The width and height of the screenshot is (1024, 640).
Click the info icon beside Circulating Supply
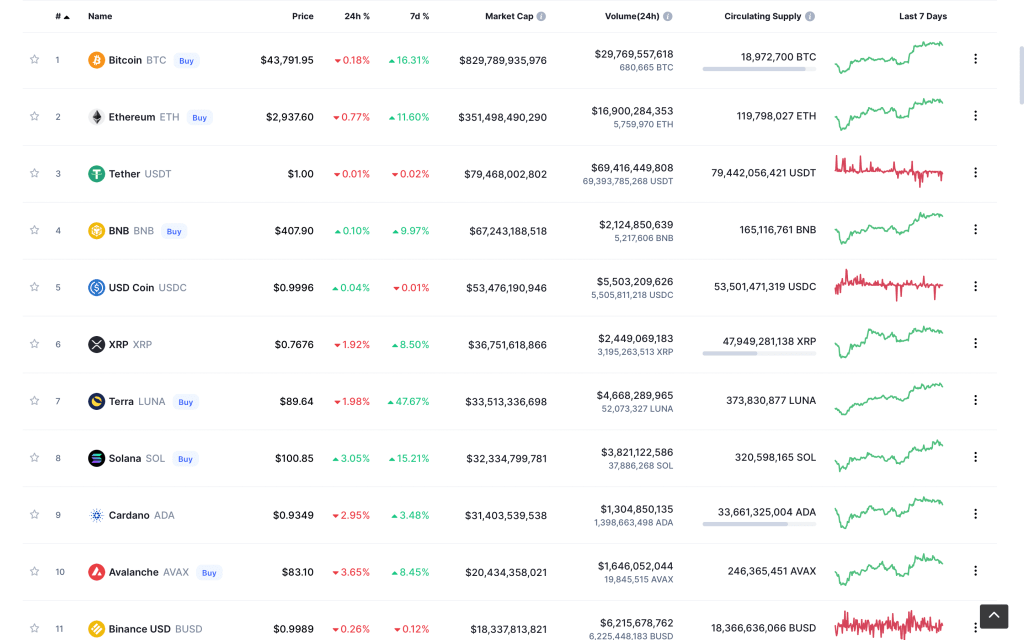point(810,17)
